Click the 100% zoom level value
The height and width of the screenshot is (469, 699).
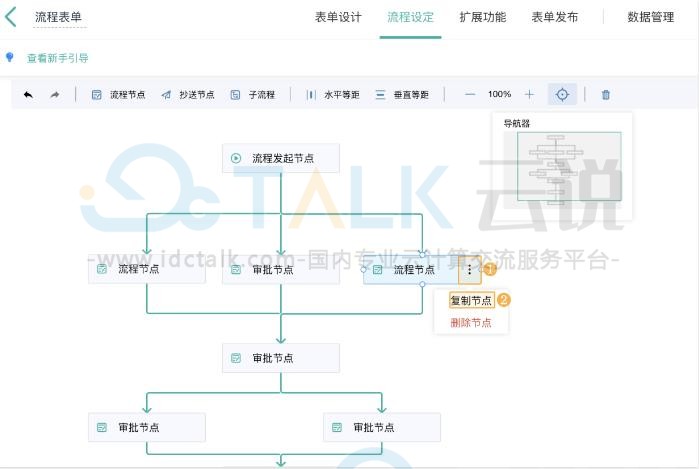pyautogui.click(x=499, y=94)
